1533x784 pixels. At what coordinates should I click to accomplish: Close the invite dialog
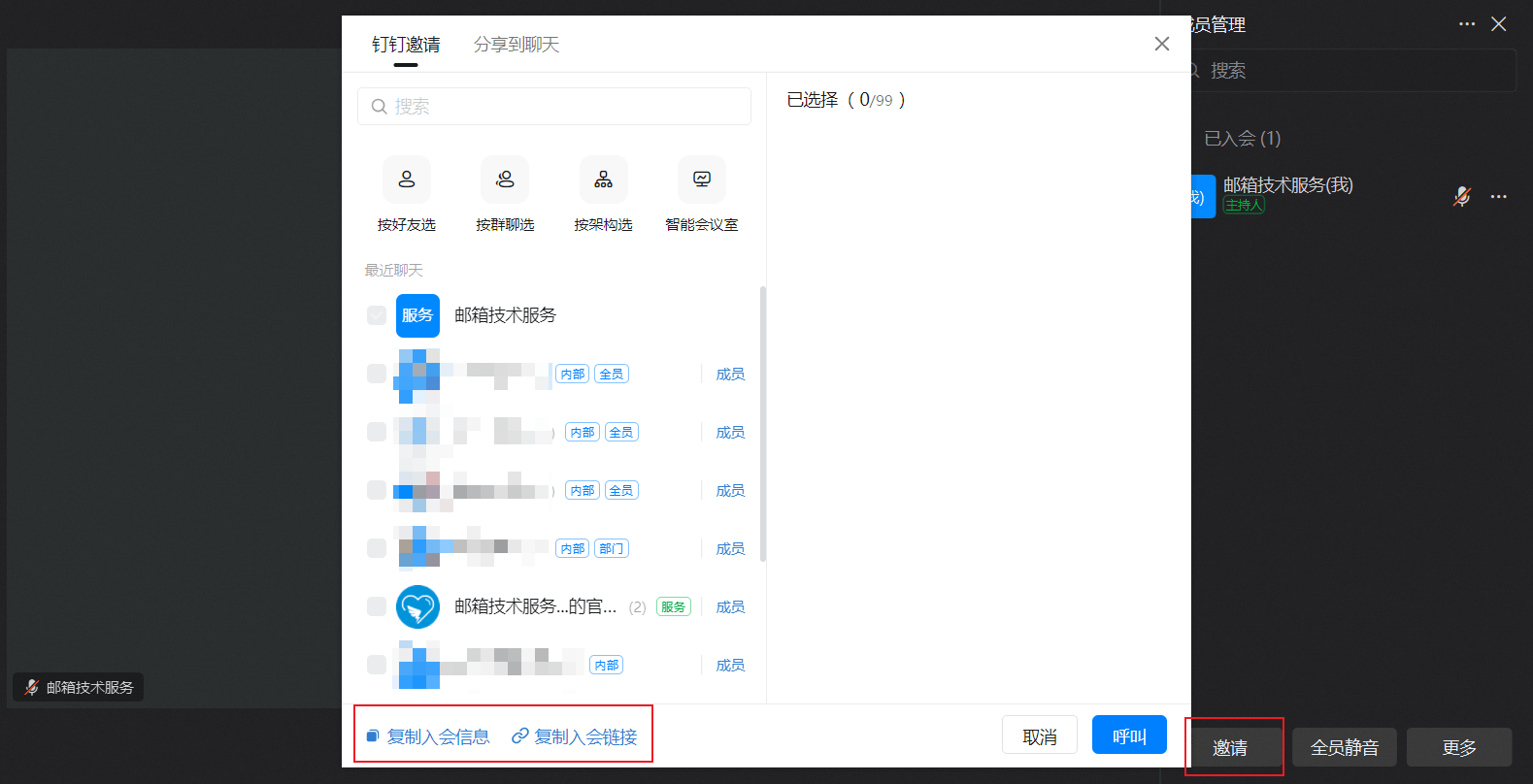(1162, 44)
